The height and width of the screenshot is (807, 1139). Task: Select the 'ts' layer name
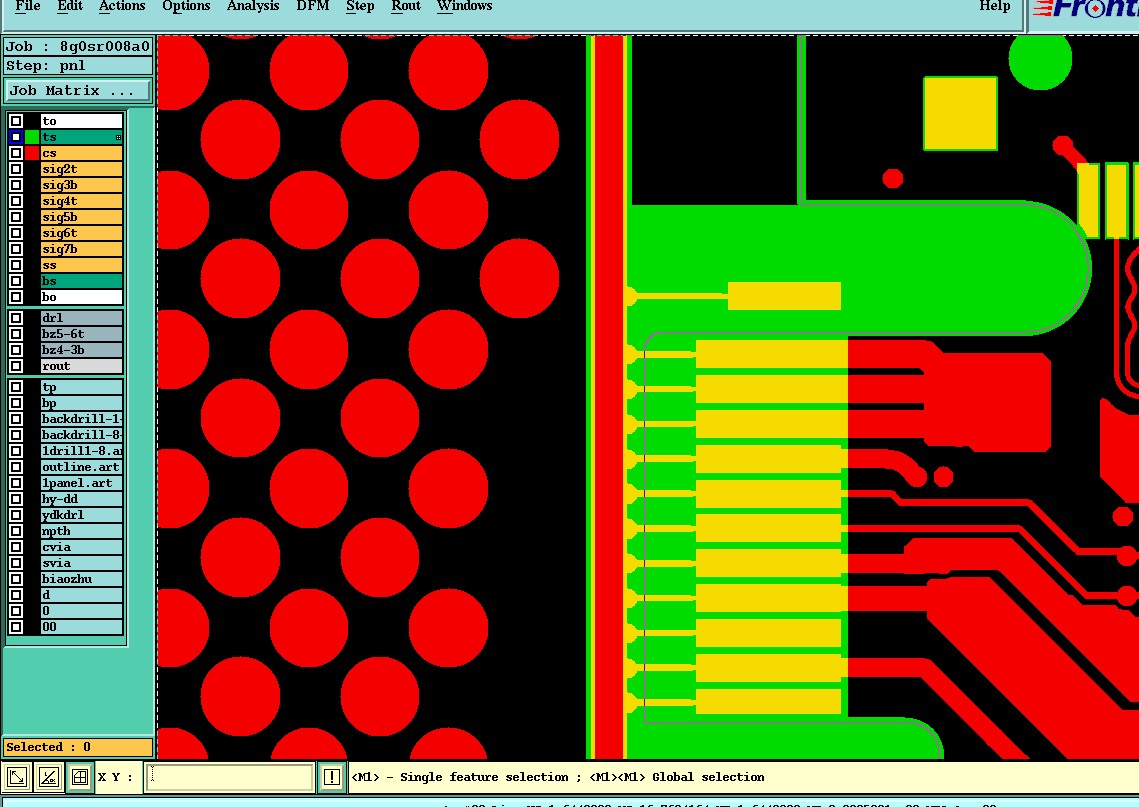tap(81, 137)
